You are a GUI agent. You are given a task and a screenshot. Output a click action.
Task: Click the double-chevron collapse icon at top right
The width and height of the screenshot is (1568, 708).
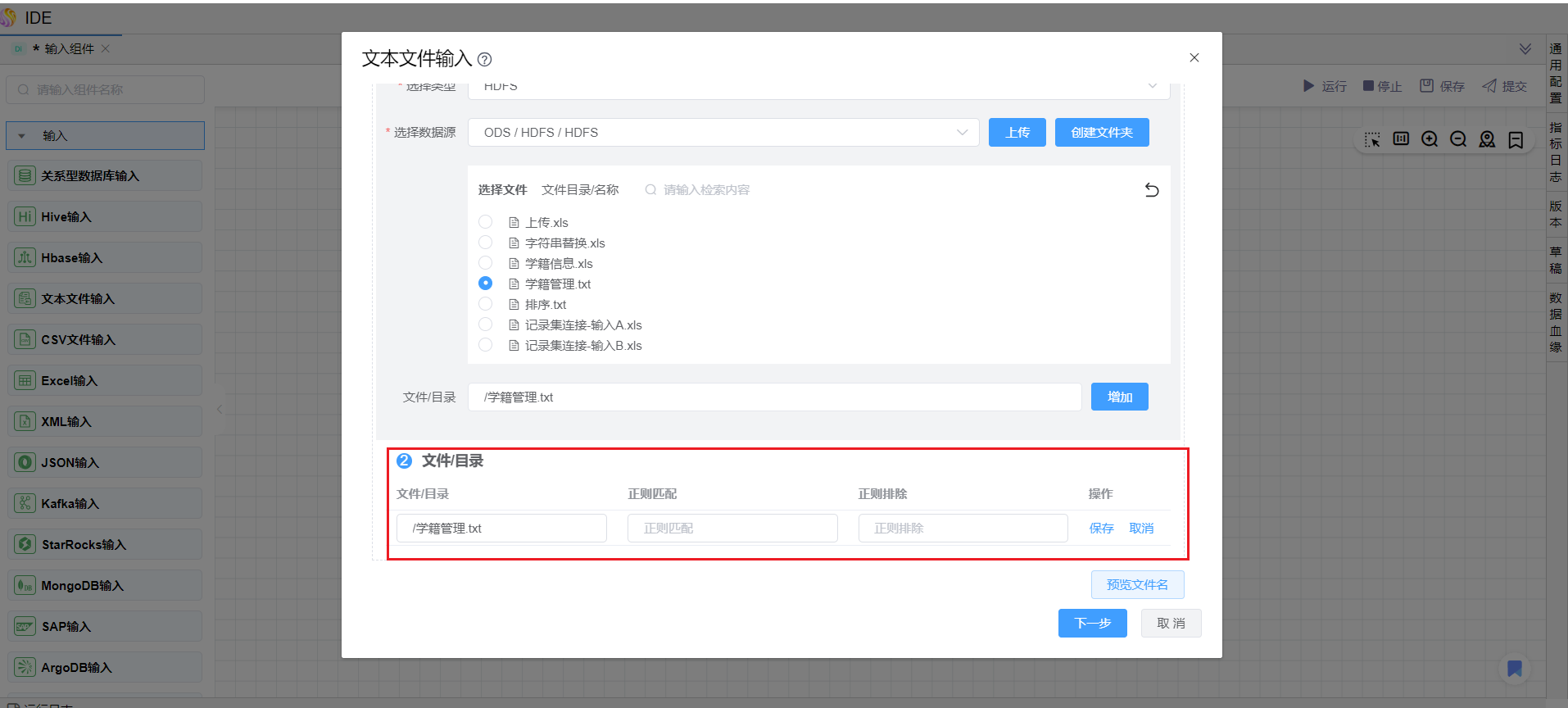tap(1525, 49)
